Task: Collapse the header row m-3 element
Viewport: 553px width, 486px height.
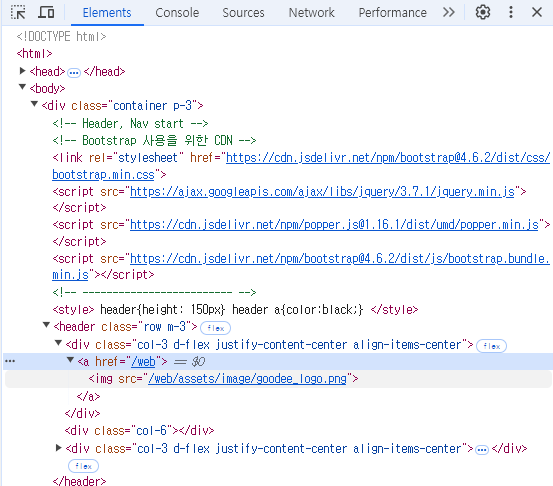Action: pyautogui.click(x=46, y=325)
